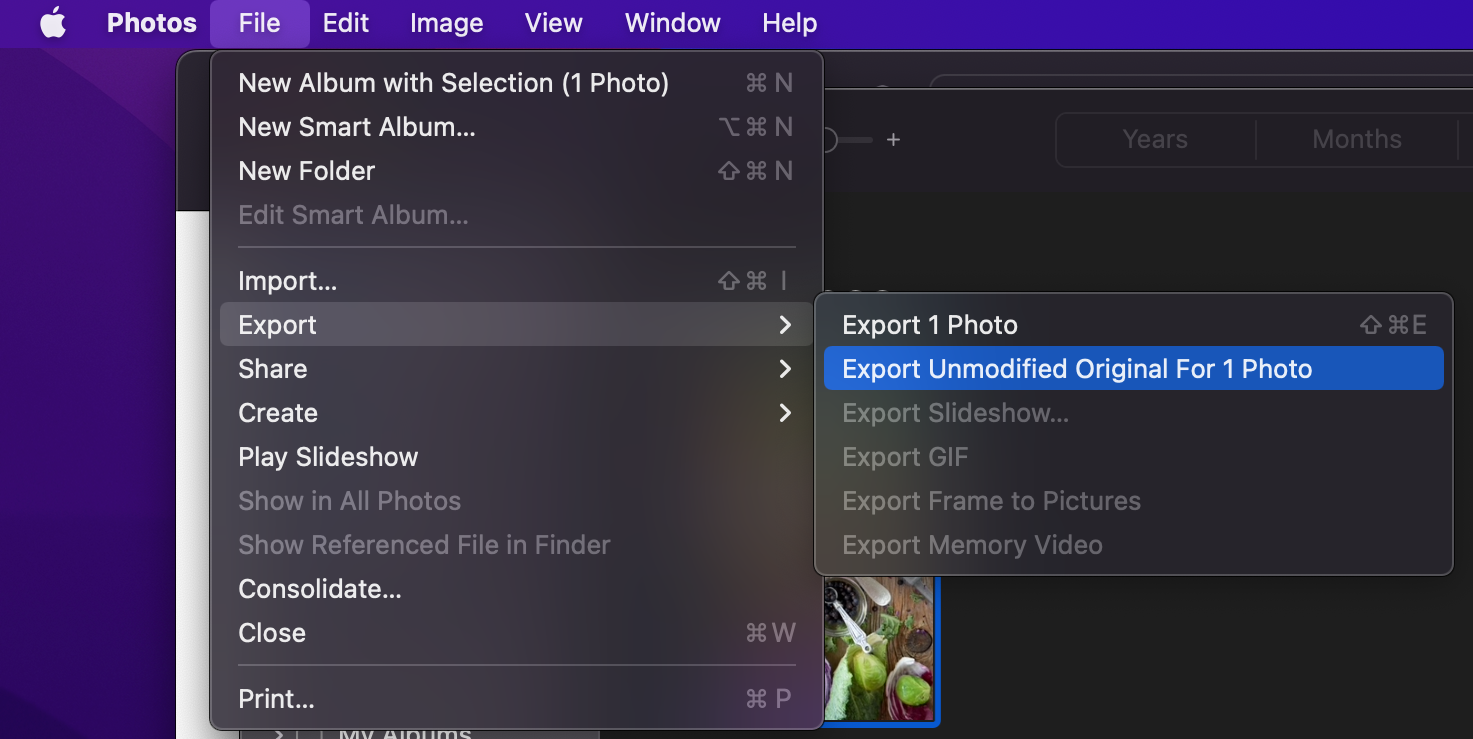Select the Export submenu item in File menu
The image size is (1473, 739).
[x=516, y=325]
